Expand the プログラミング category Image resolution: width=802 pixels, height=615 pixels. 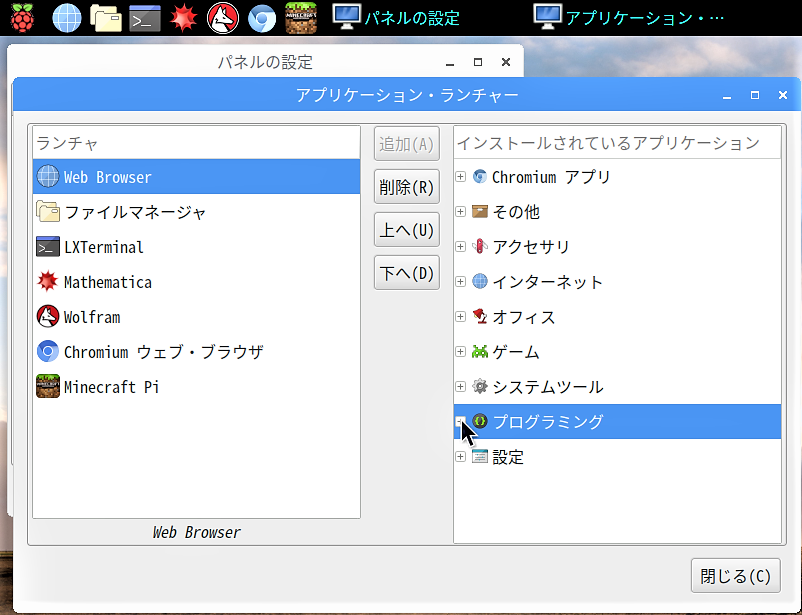(460, 422)
